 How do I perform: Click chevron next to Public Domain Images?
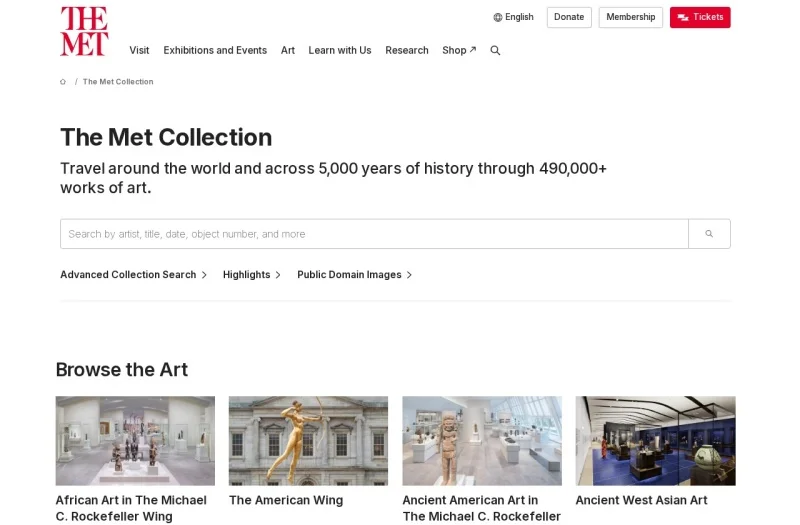coord(409,275)
